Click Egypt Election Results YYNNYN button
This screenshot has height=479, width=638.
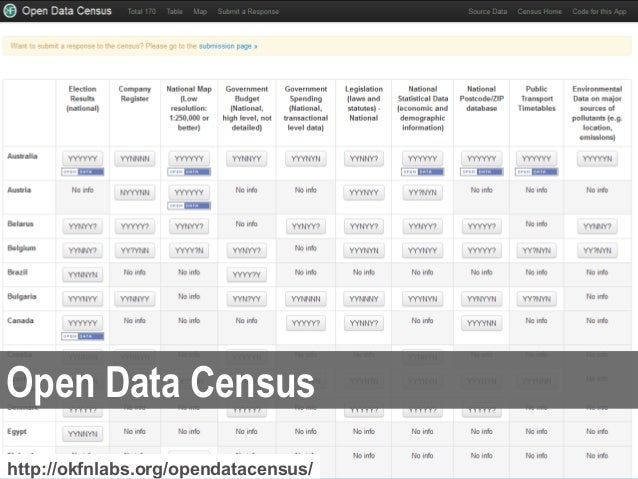(83, 434)
